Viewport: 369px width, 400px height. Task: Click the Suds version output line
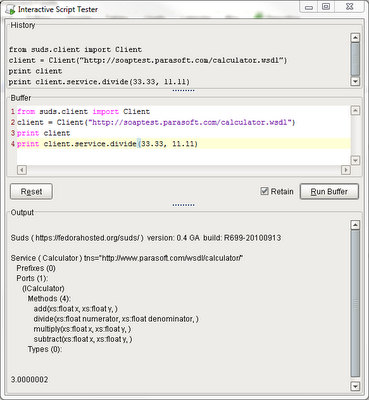click(x=146, y=238)
